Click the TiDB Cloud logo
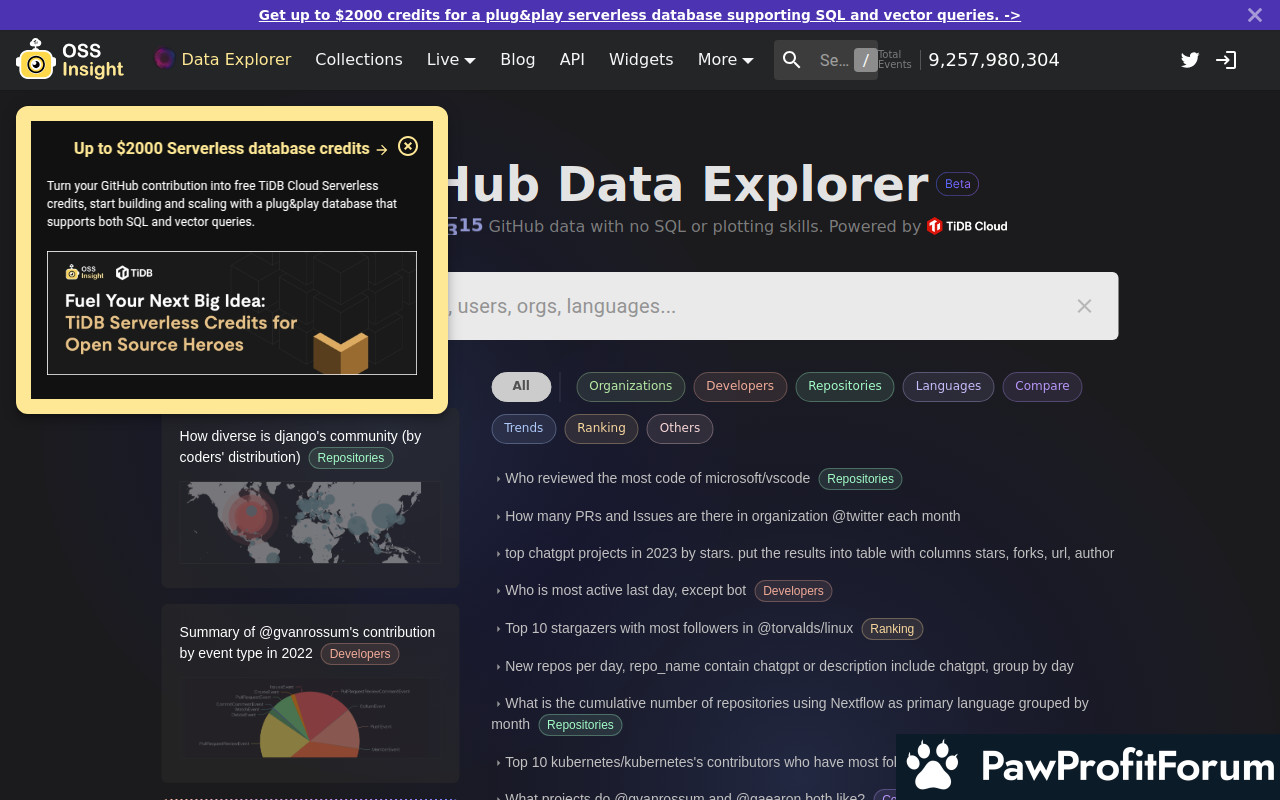The image size is (1280, 800). click(967, 226)
